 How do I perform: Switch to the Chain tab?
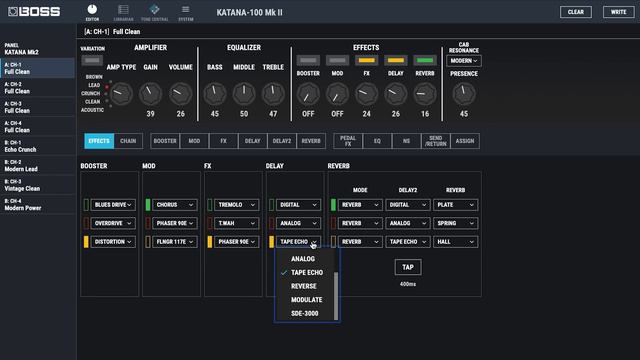(128, 141)
